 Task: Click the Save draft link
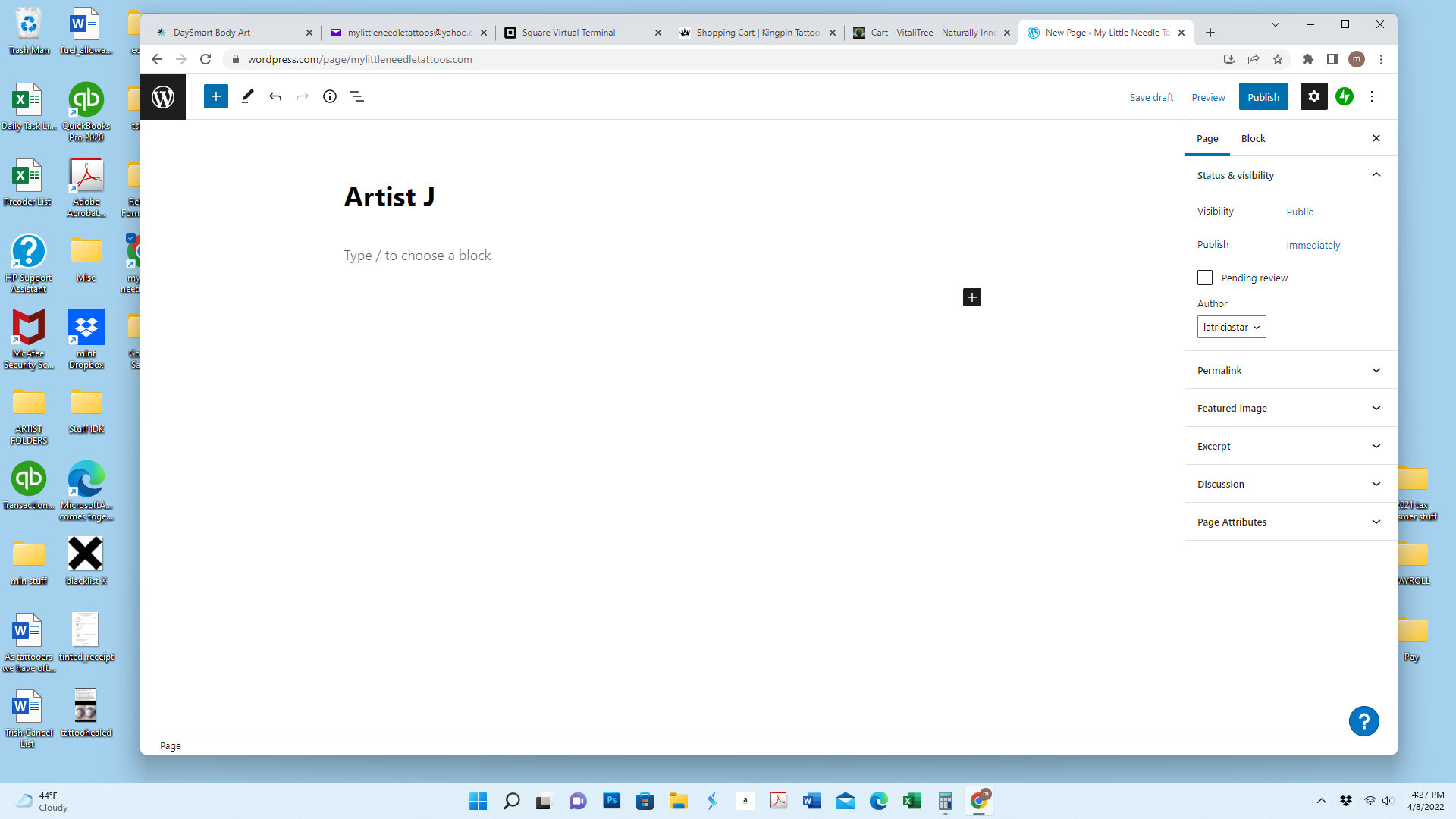[x=1151, y=97]
